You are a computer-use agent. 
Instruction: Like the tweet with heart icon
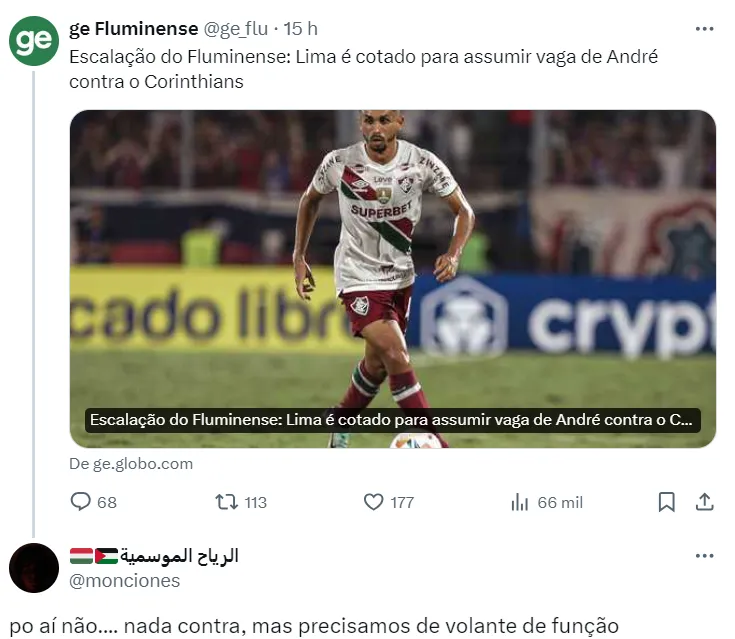click(374, 502)
